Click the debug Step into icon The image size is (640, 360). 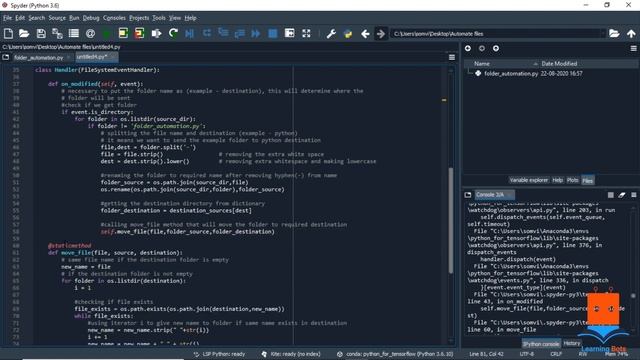223,33
